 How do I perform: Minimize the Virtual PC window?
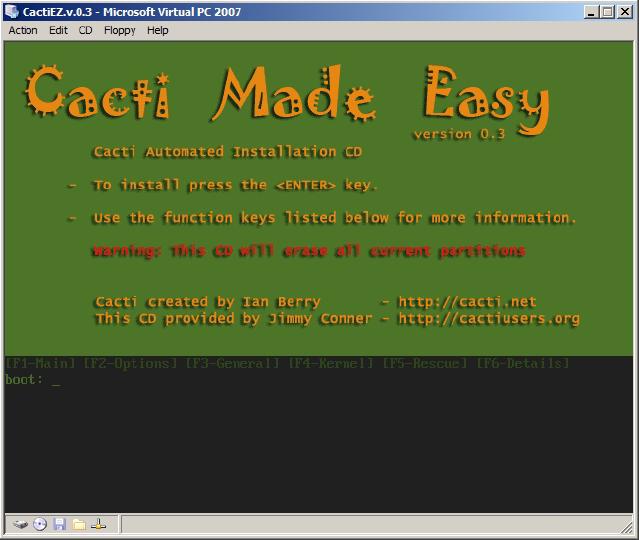click(x=591, y=12)
